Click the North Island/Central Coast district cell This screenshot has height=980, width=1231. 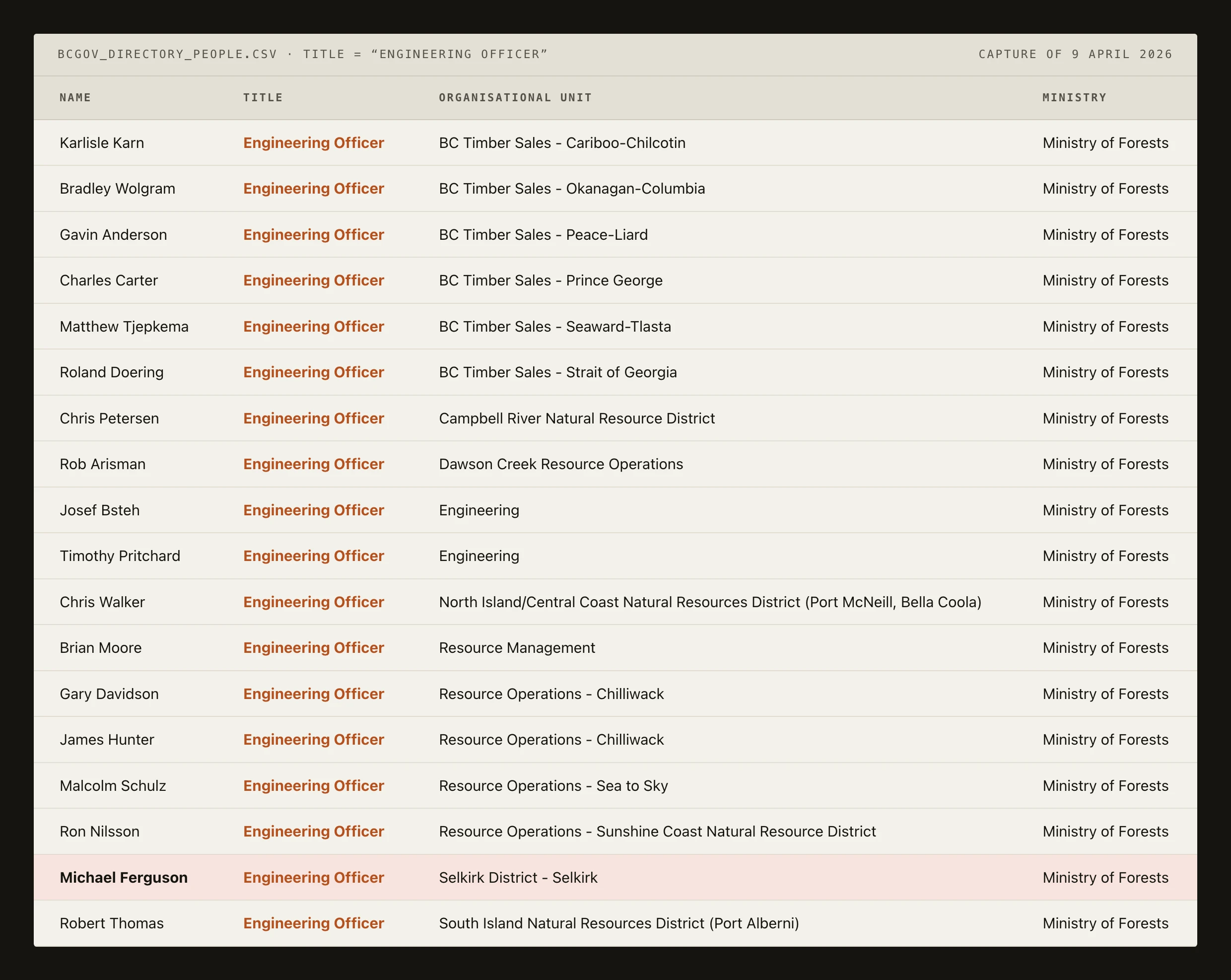click(710, 603)
